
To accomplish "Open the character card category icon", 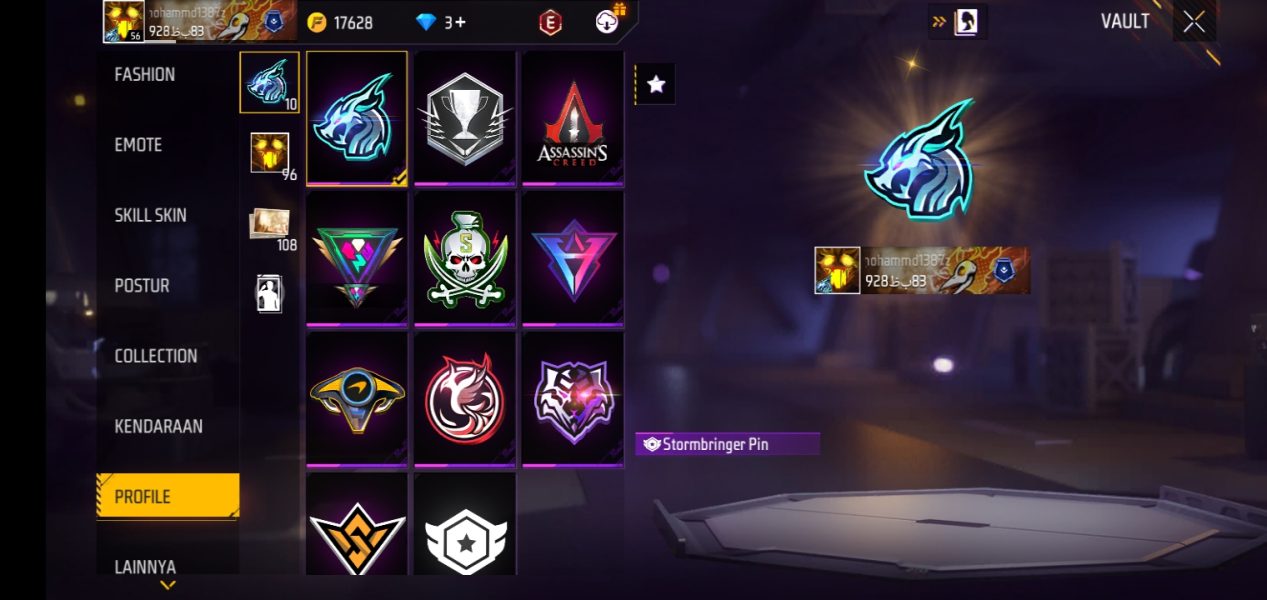I will [269, 294].
